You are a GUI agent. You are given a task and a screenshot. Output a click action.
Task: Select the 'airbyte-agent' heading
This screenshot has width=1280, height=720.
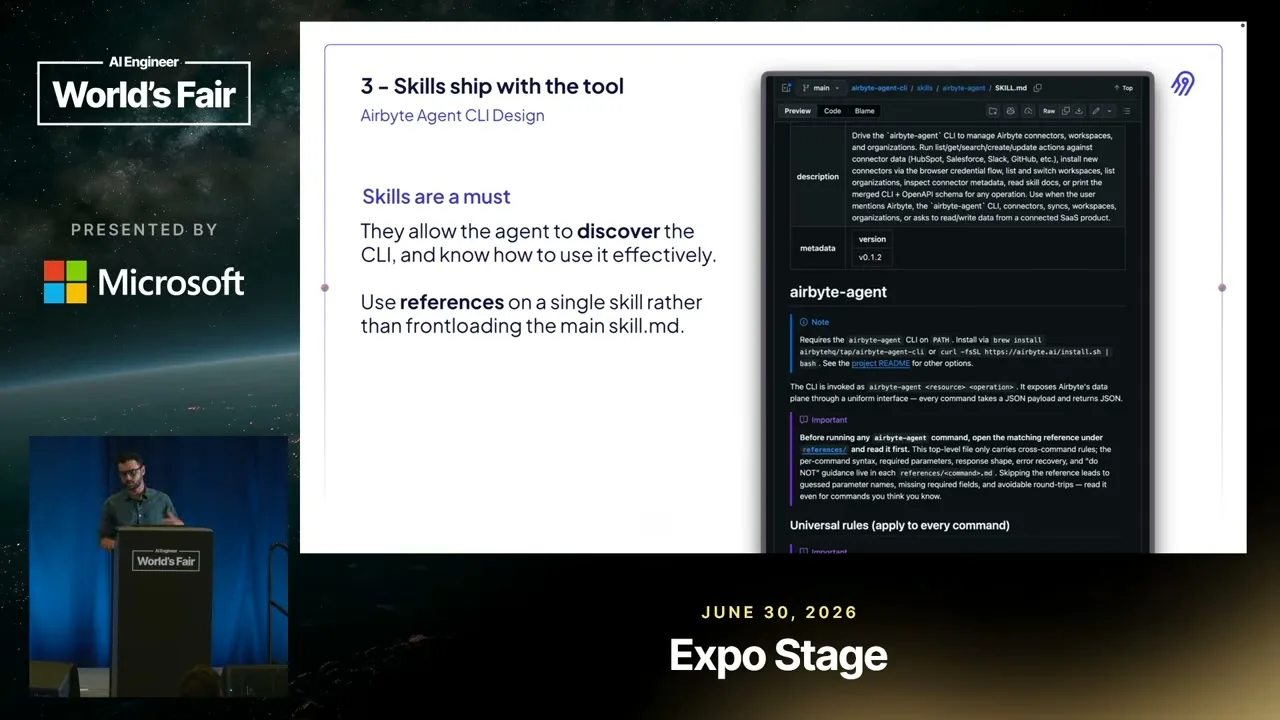pos(838,292)
